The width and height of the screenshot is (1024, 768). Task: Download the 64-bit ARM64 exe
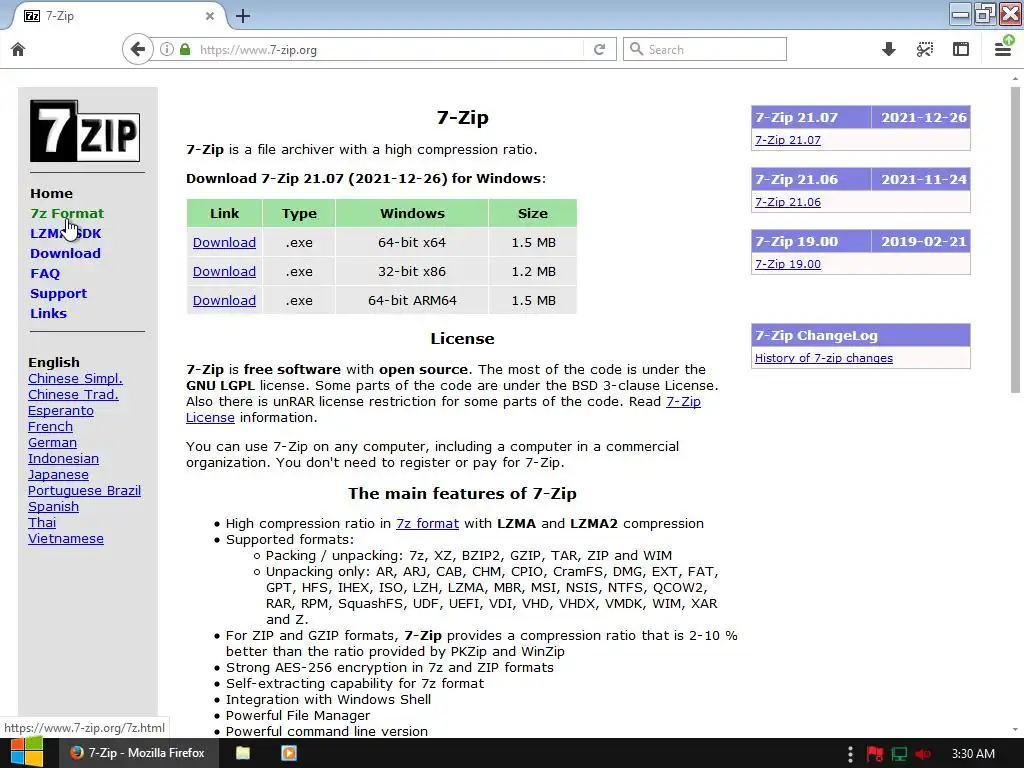(x=224, y=300)
